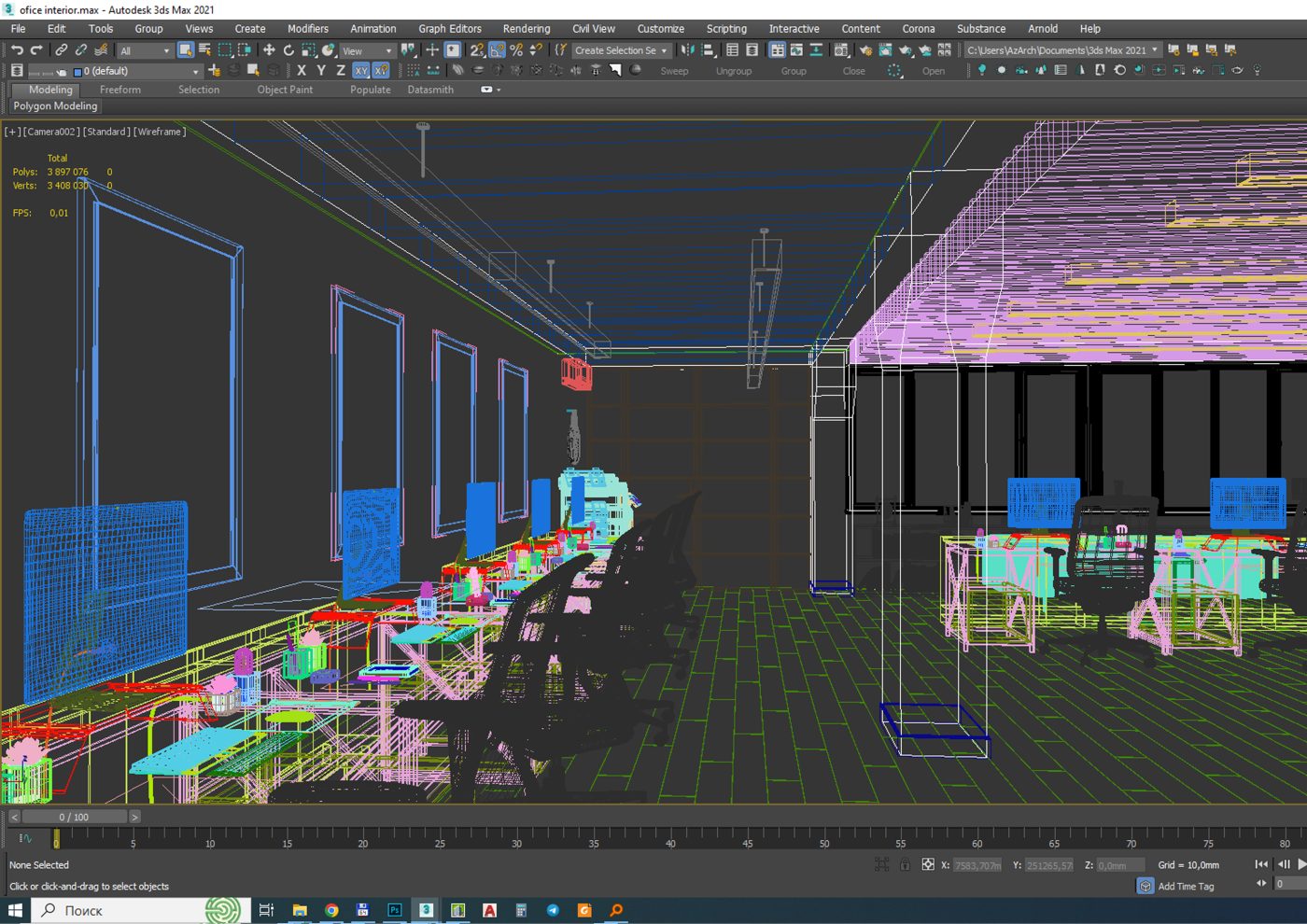The image size is (1307, 924).
Task: Choose the Select Object tool
Action: pos(185,50)
